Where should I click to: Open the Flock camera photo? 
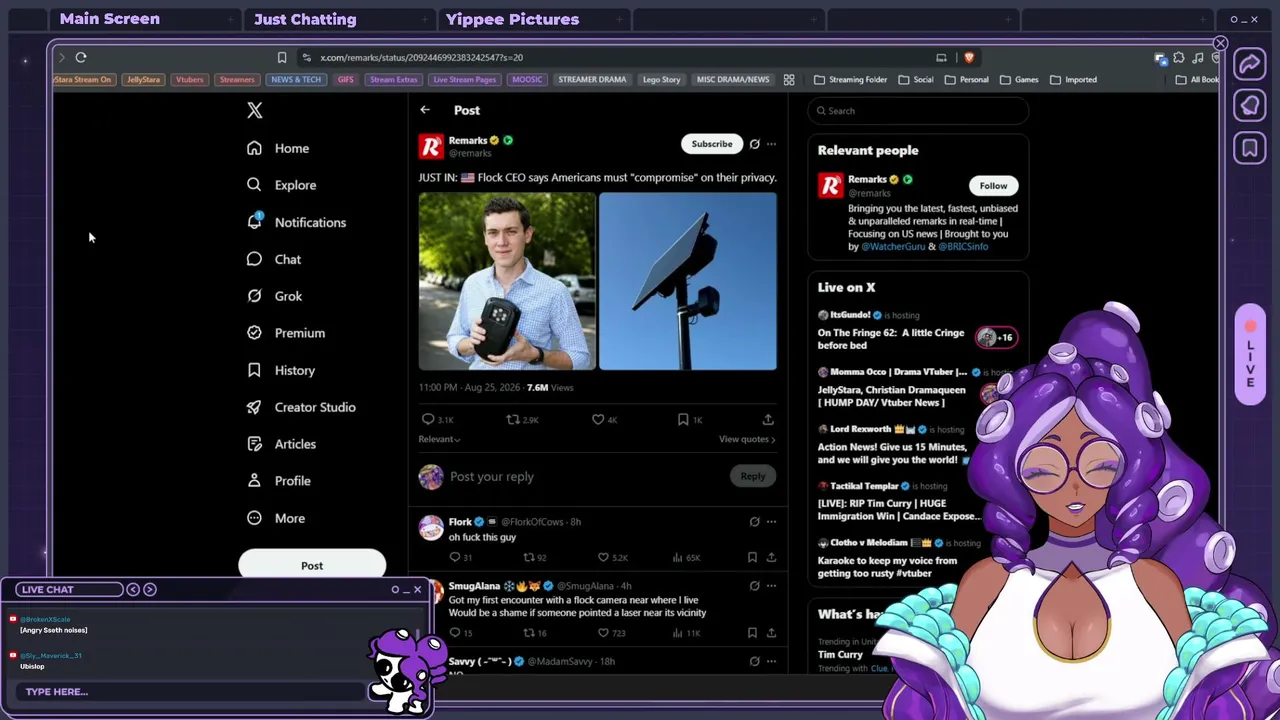[688, 282]
